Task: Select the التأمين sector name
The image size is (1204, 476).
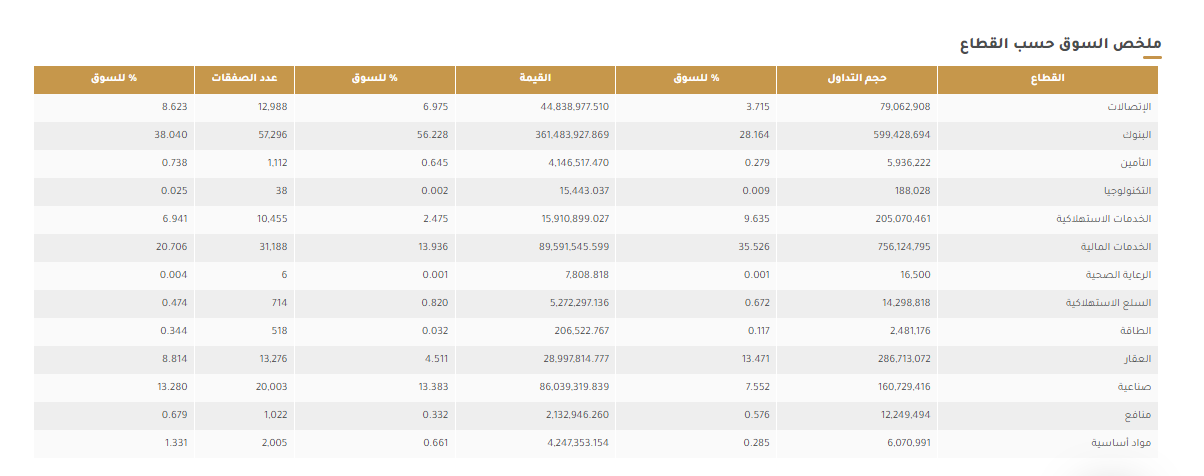Action: click(1136, 162)
